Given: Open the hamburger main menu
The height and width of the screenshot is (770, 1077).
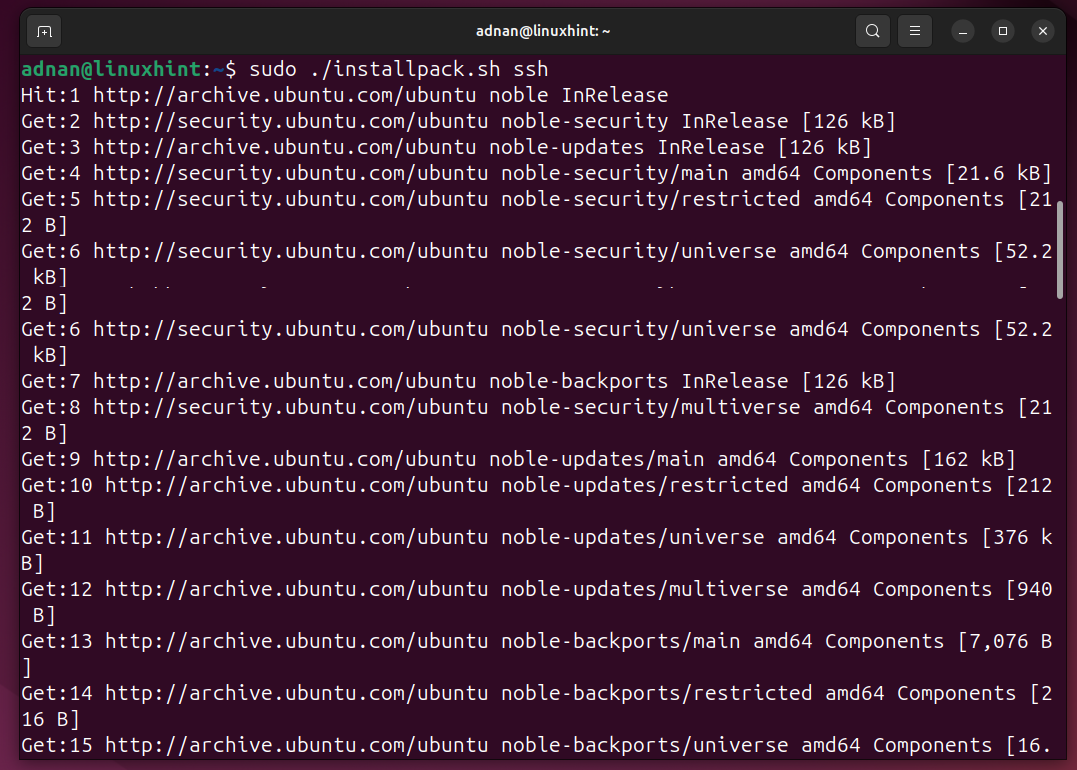Looking at the screenshot, I should [914, 31].
